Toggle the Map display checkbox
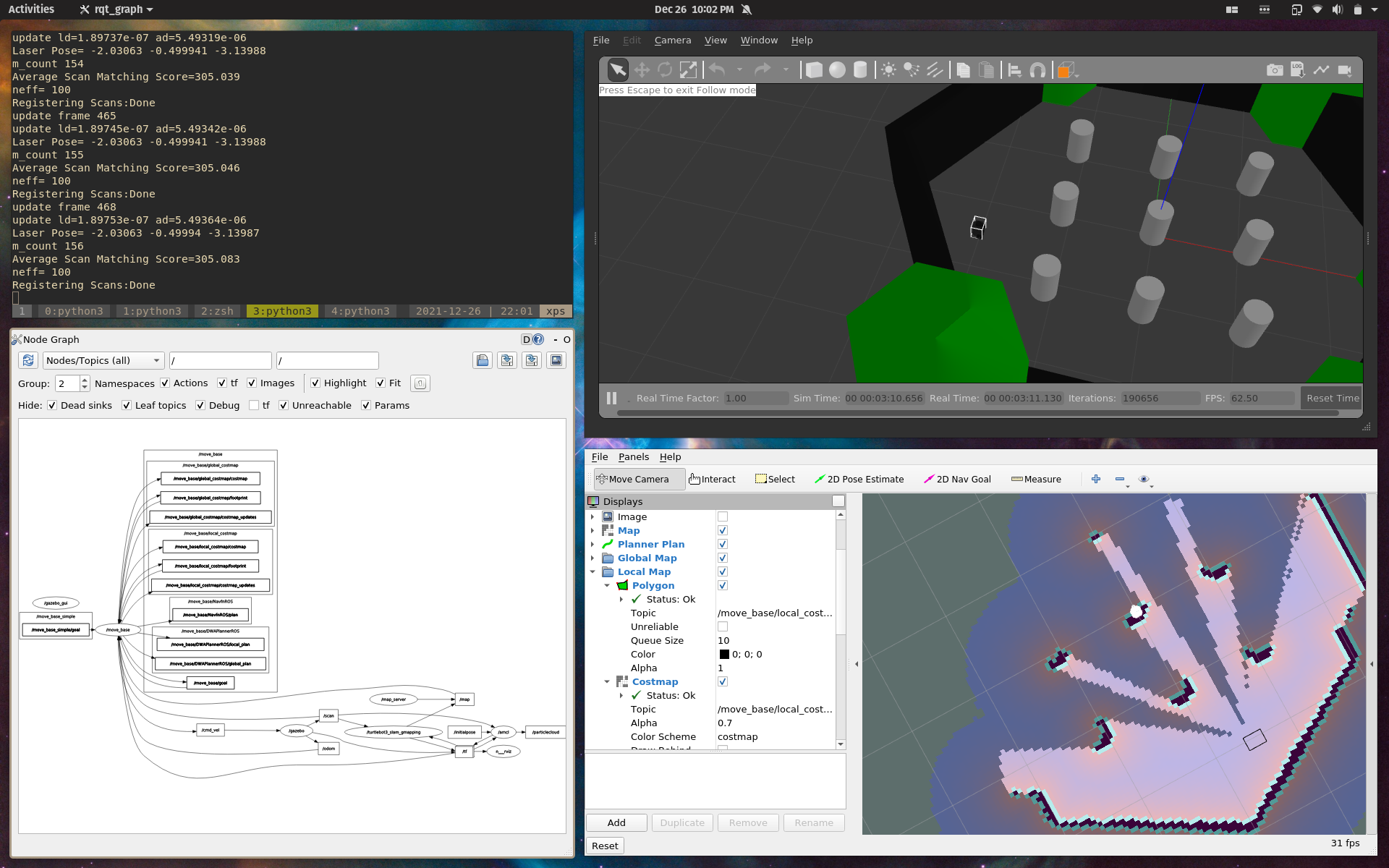Screen dimensions: 1389x868 (722, 530)
